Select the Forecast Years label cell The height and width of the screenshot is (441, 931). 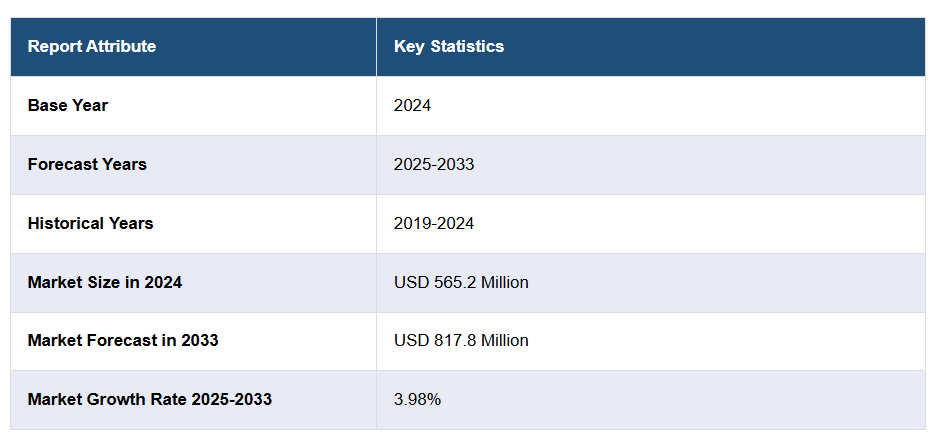pyautogui.click(x=87, y=164)
